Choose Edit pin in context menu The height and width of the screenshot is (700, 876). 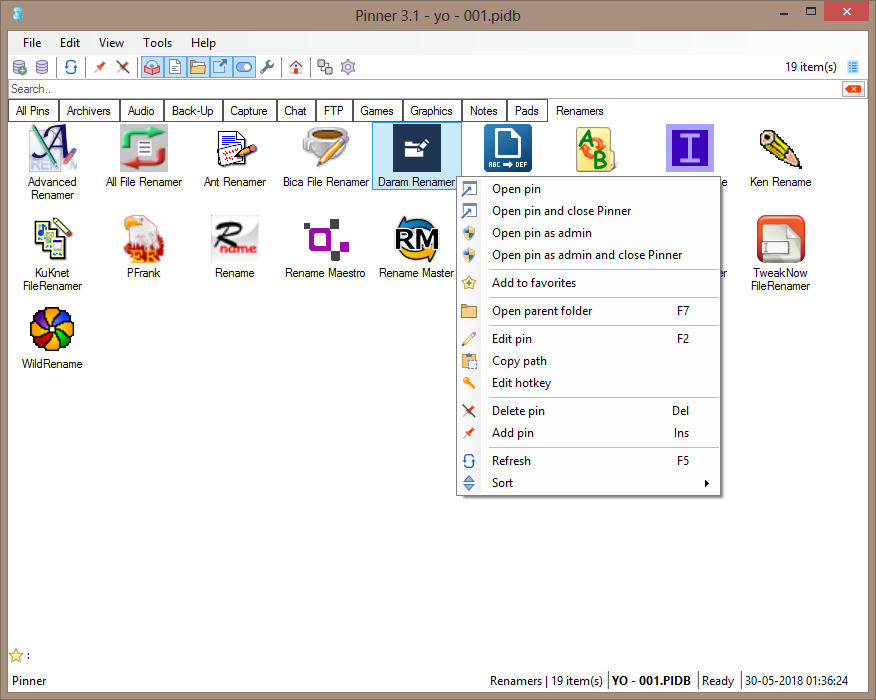tap(588, 339)
